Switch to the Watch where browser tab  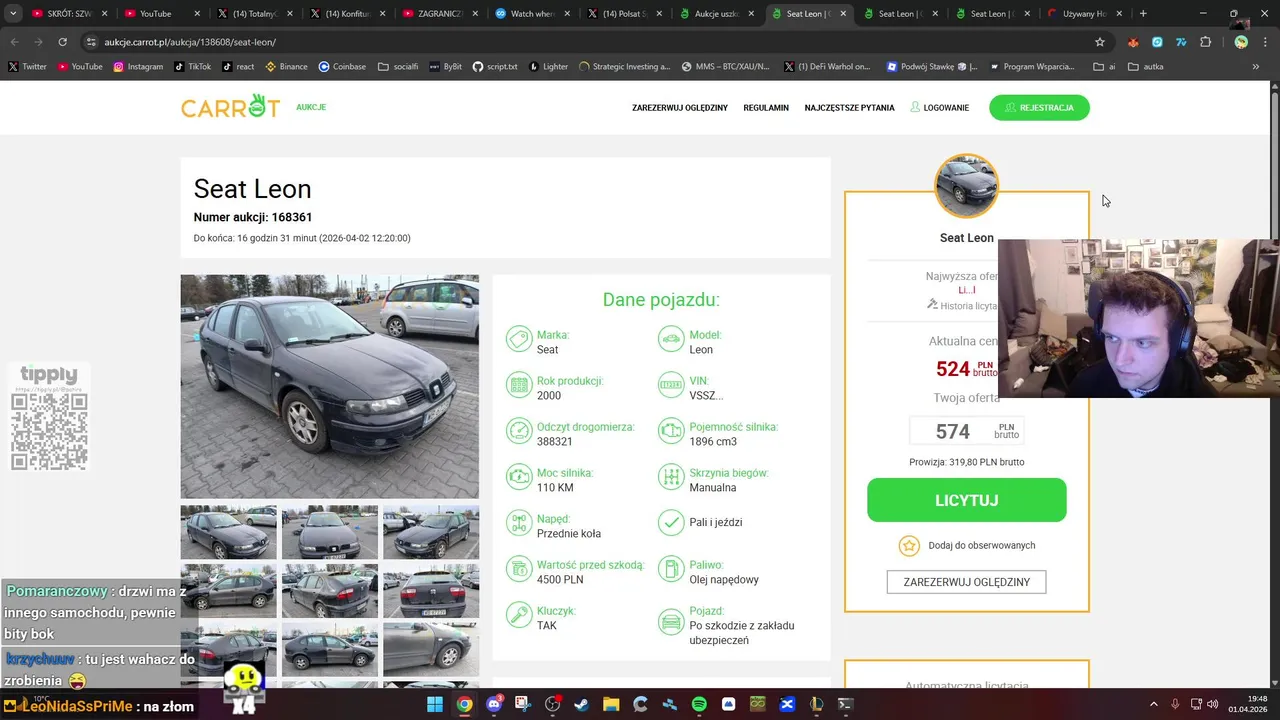[532, 14]
